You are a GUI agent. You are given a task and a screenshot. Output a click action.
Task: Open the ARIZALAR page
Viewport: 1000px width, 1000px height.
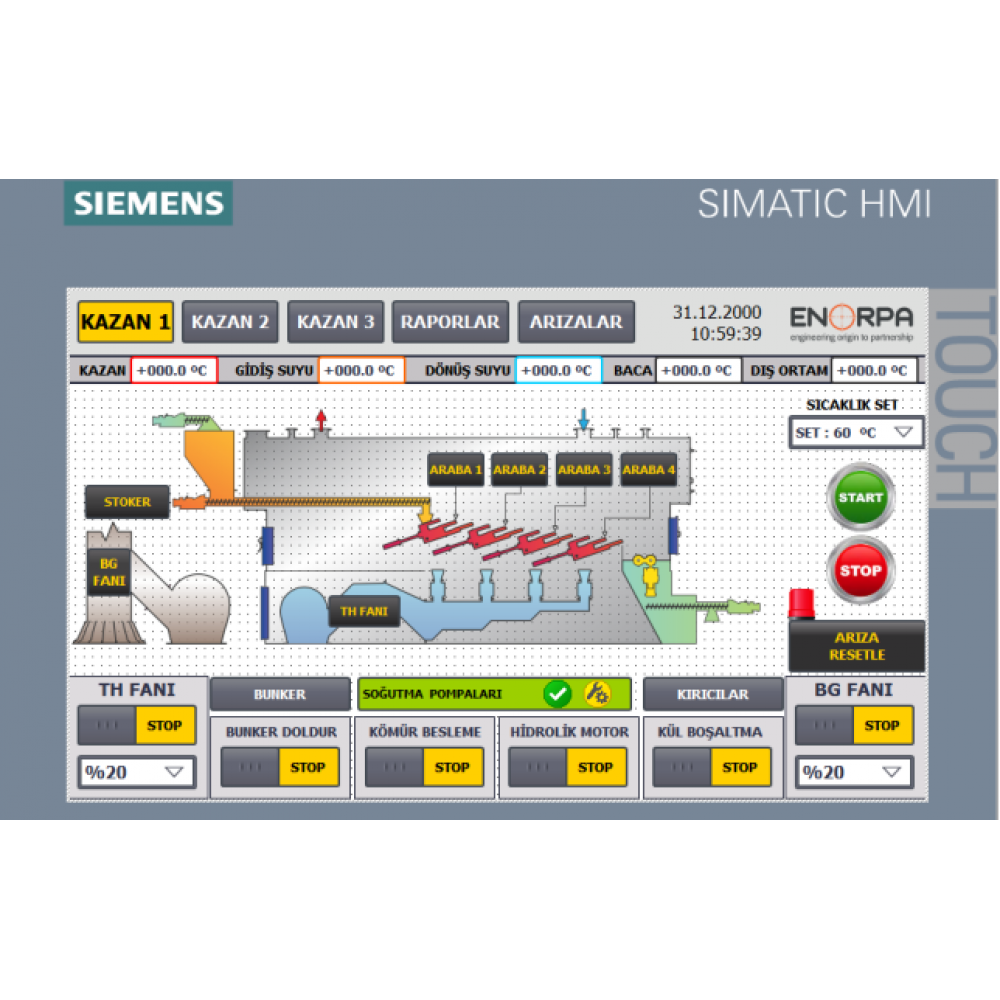click(576, 321)
